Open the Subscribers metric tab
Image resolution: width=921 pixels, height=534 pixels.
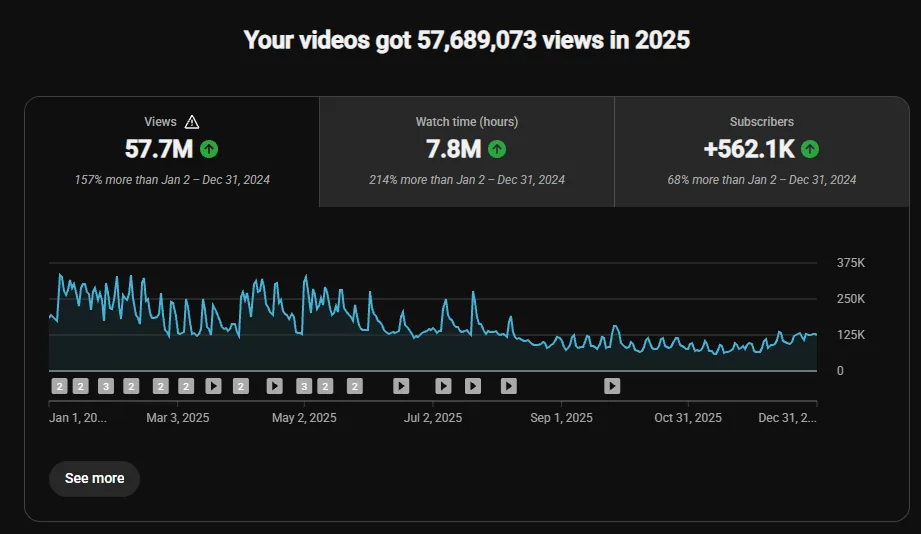(762, 152)
